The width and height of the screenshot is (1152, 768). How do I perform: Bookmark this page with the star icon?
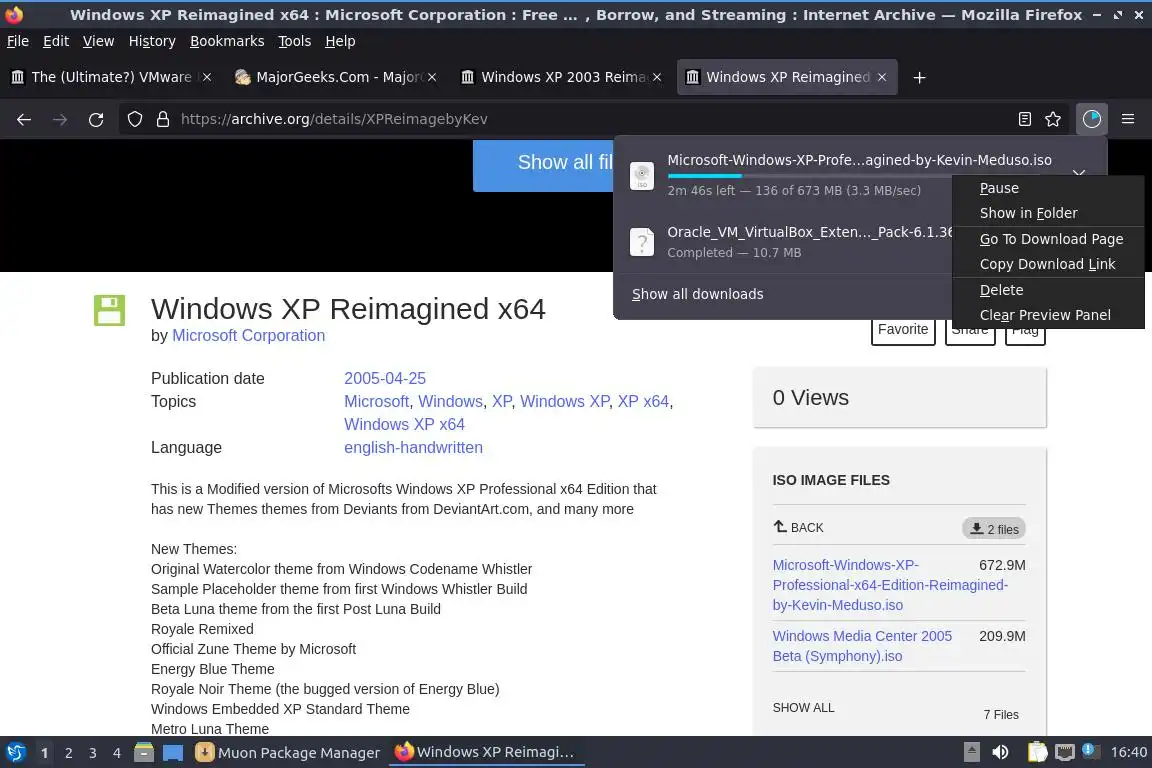(1053, 119)
